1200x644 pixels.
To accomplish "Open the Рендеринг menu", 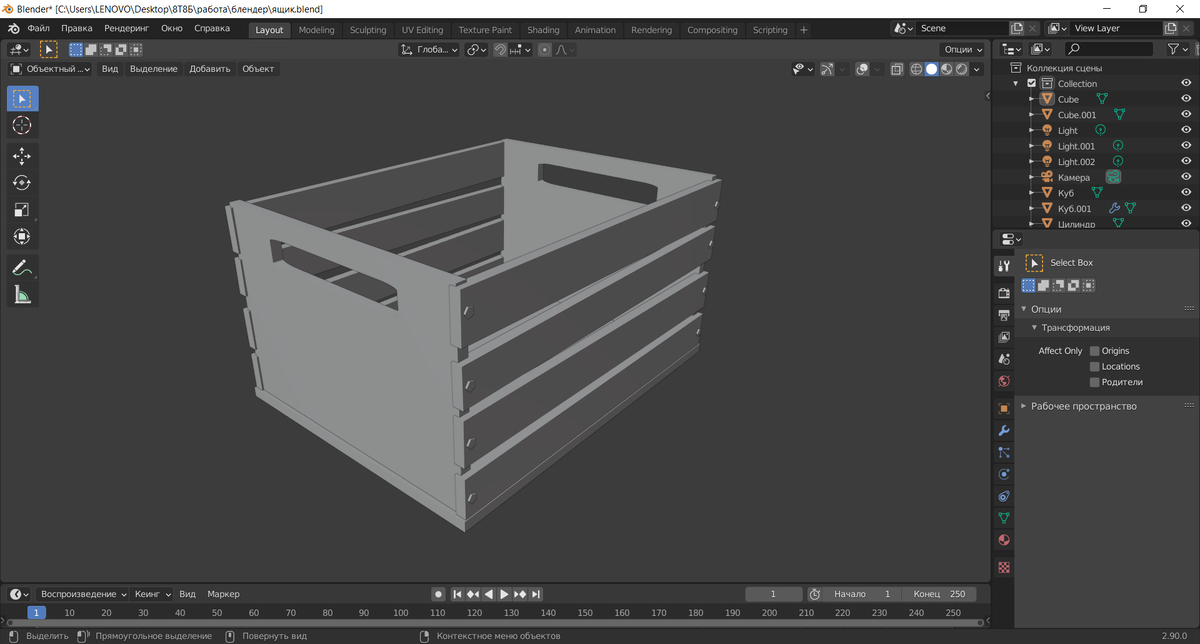I will [126, 29].
